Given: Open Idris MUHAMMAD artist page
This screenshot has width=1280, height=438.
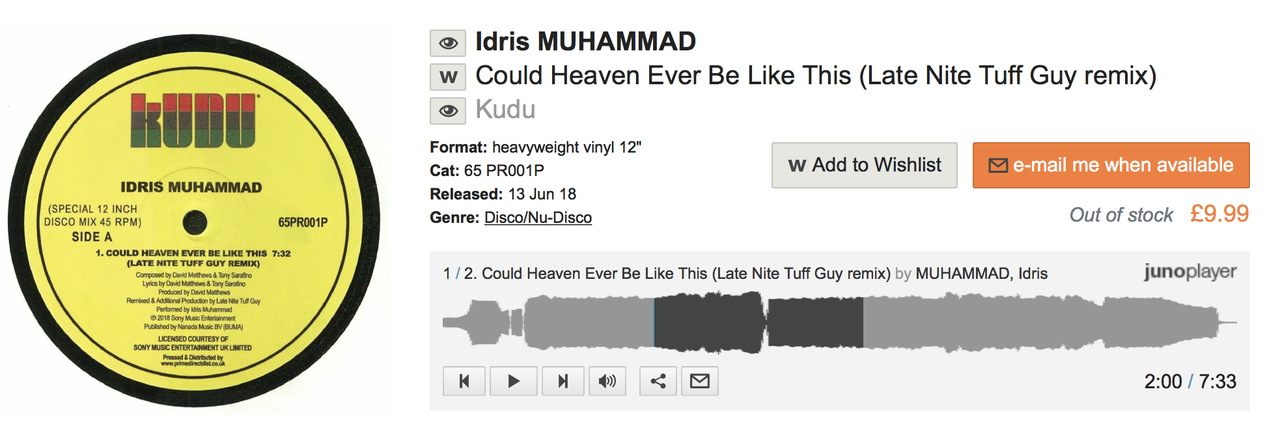Looking at the screenshot, I should click(586, 43).
